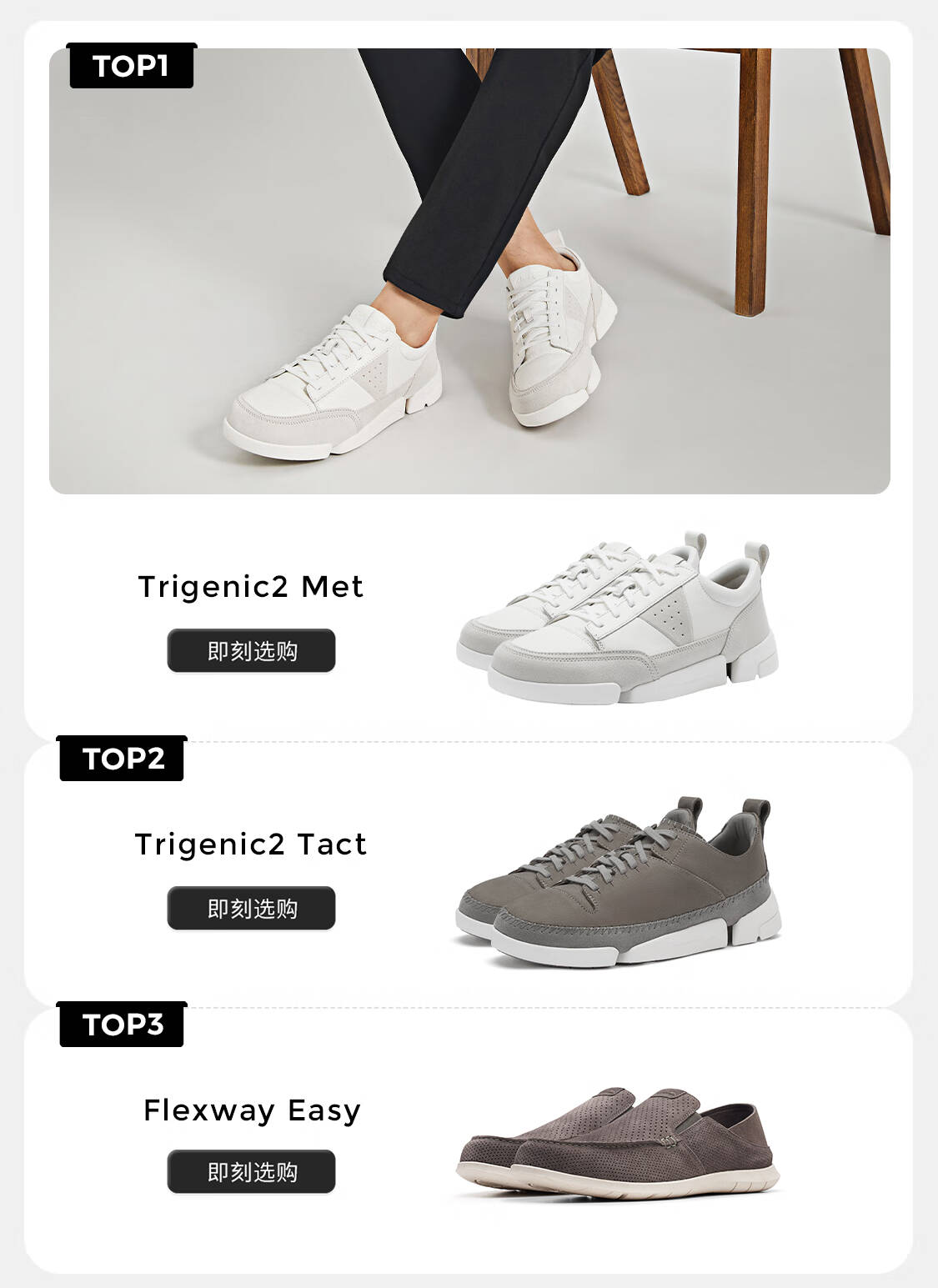Click the 即刻选购 button under Trigenic2 Met
This screenshot has height=1288, width=938.
coord(251,650)
